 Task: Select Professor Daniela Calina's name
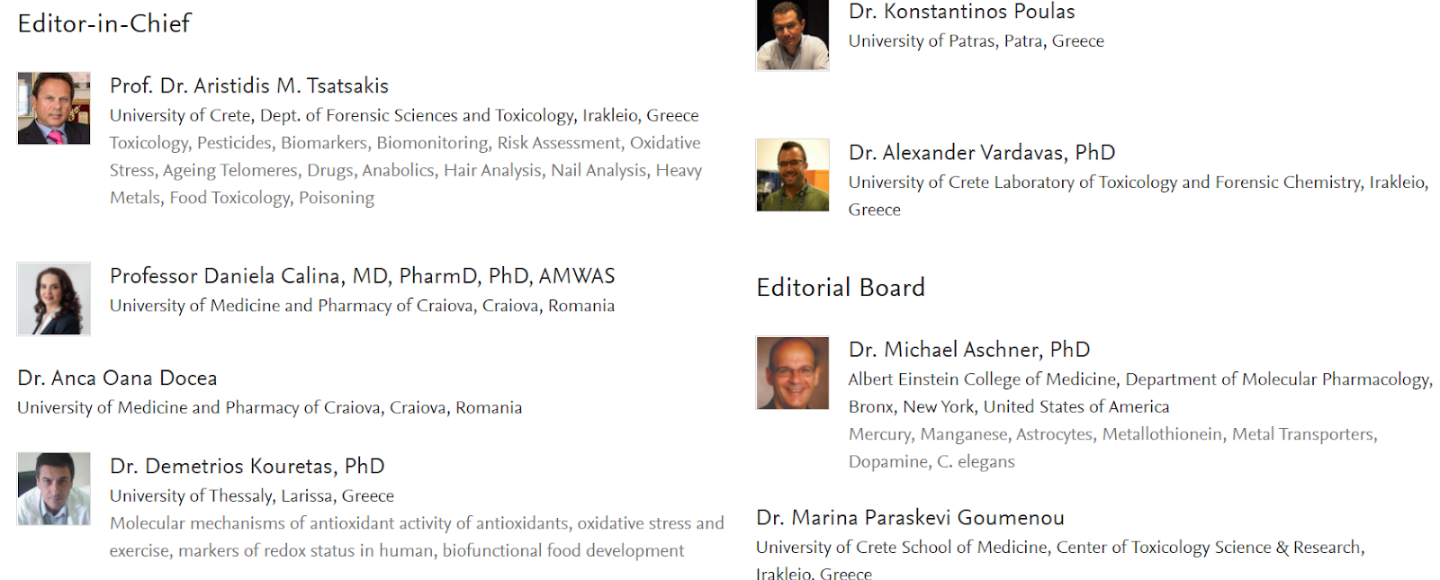362,276
